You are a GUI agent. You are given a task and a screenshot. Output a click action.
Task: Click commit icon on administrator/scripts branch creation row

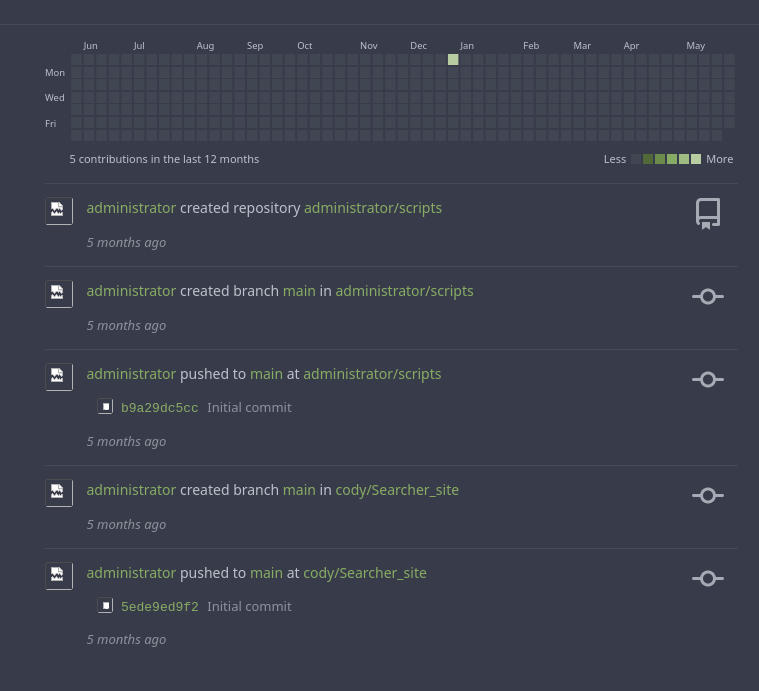click(x=708, y=296)
